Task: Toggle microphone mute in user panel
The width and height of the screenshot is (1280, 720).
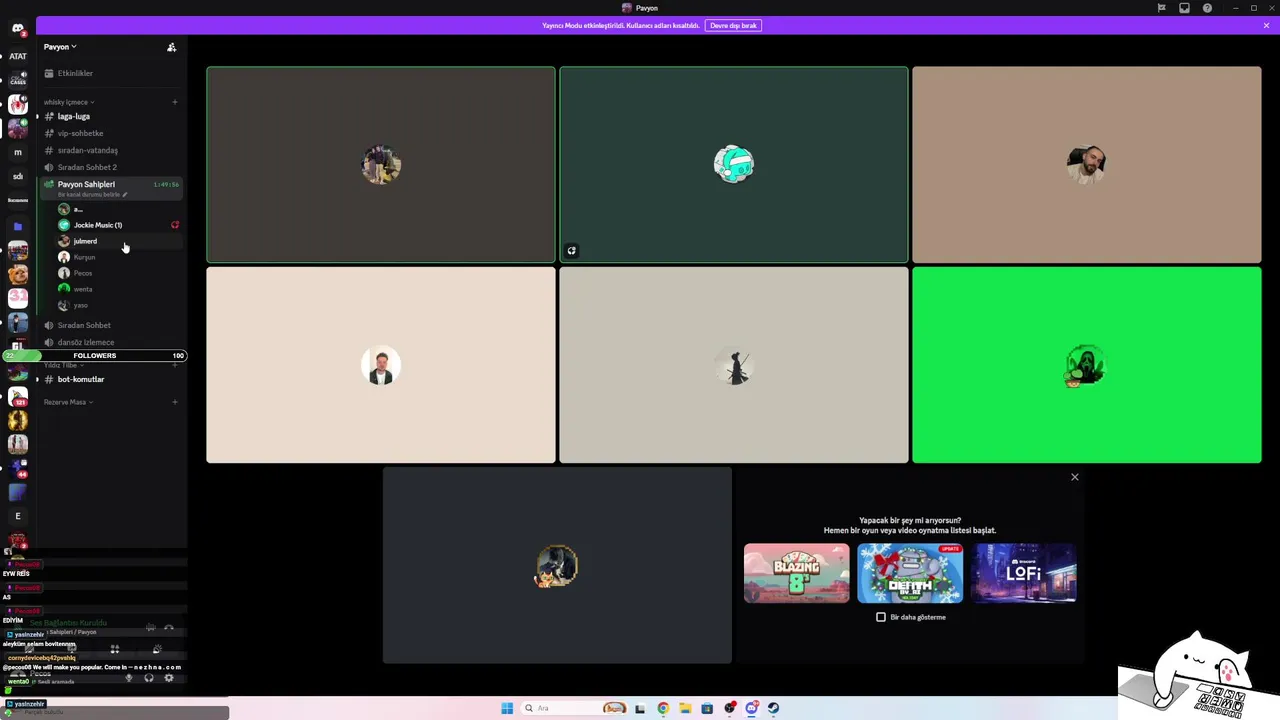Action: point(128,678)
